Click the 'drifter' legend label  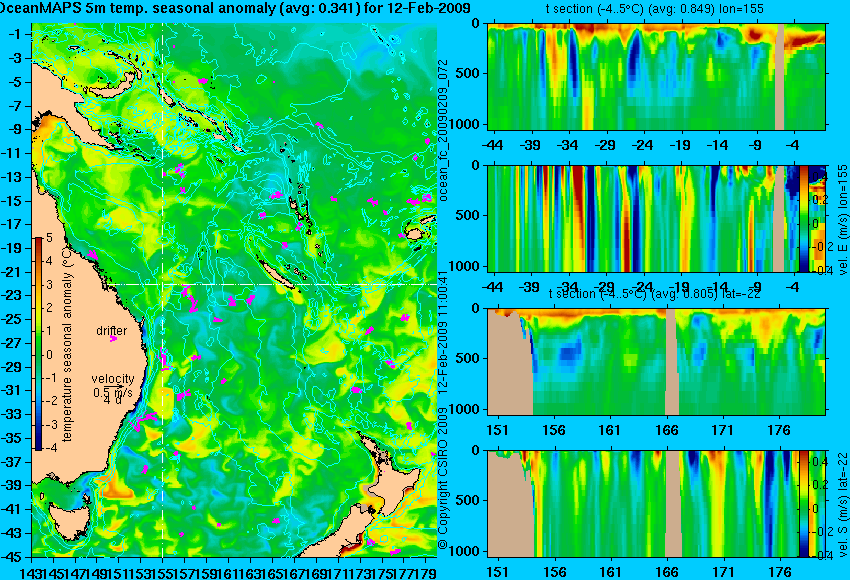112,331
